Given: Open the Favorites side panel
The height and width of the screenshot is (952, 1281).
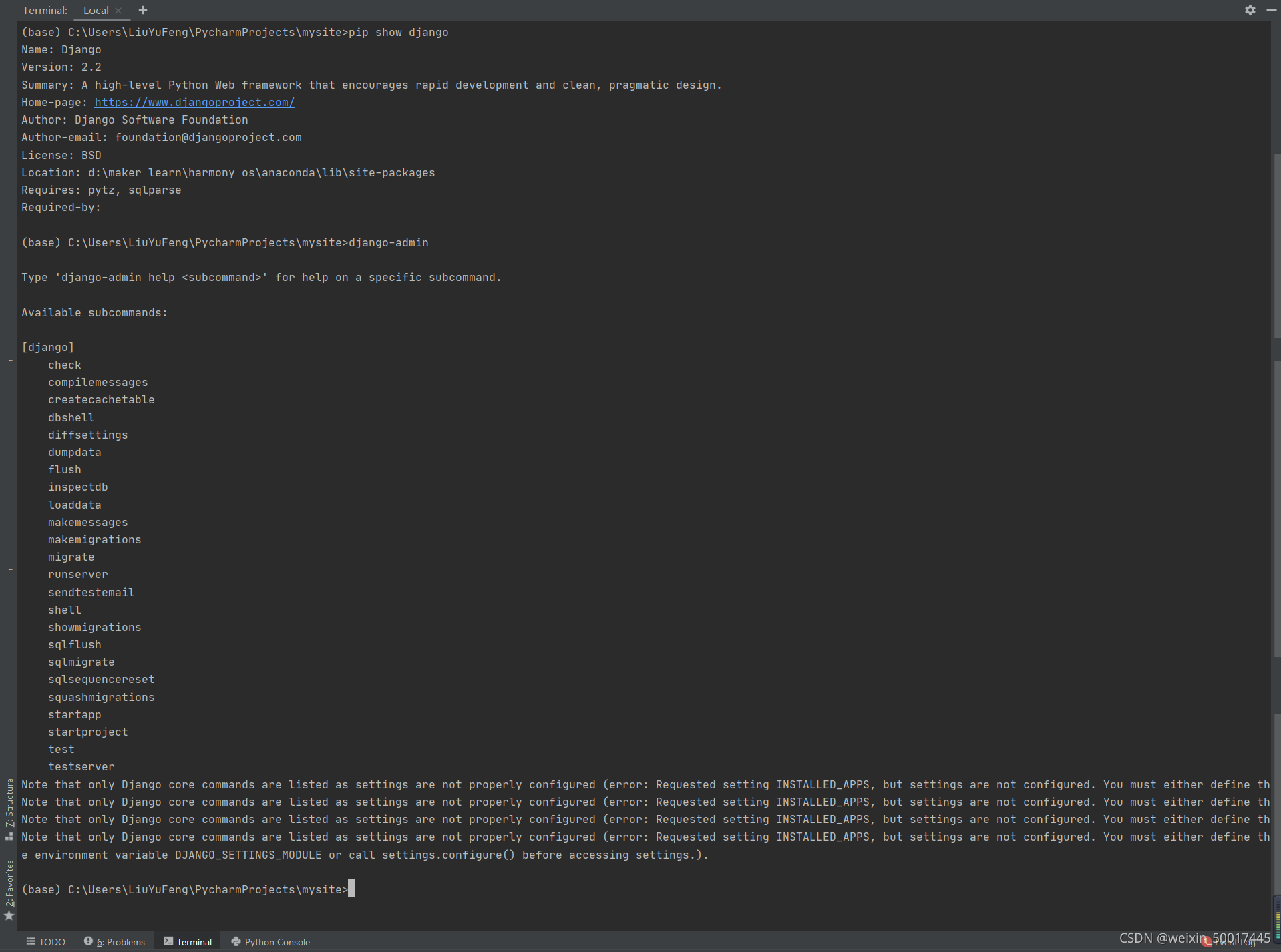Looking at the screenshot, I should (x=9, y=883).
